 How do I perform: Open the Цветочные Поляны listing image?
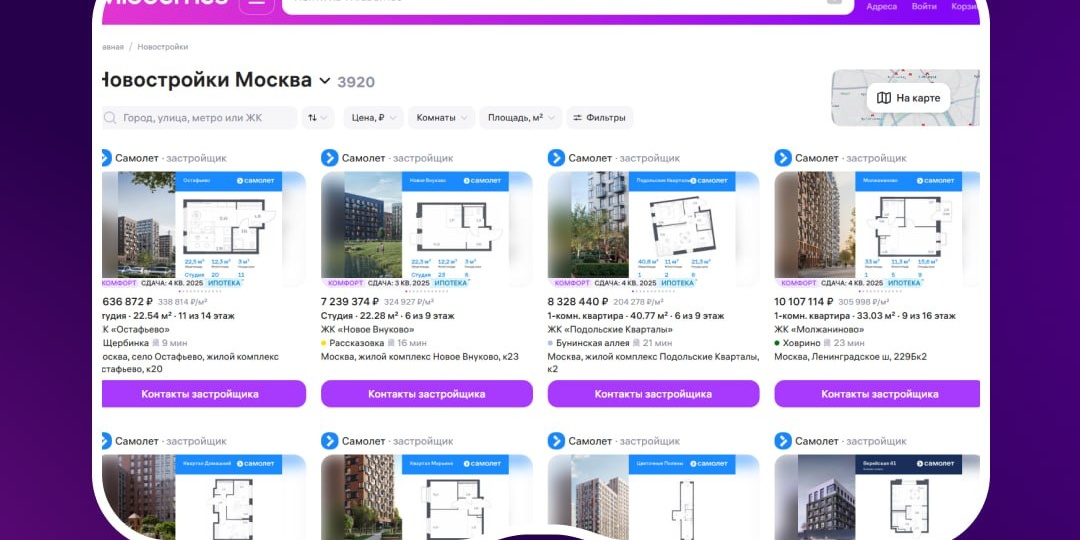[x=654, y=497]
